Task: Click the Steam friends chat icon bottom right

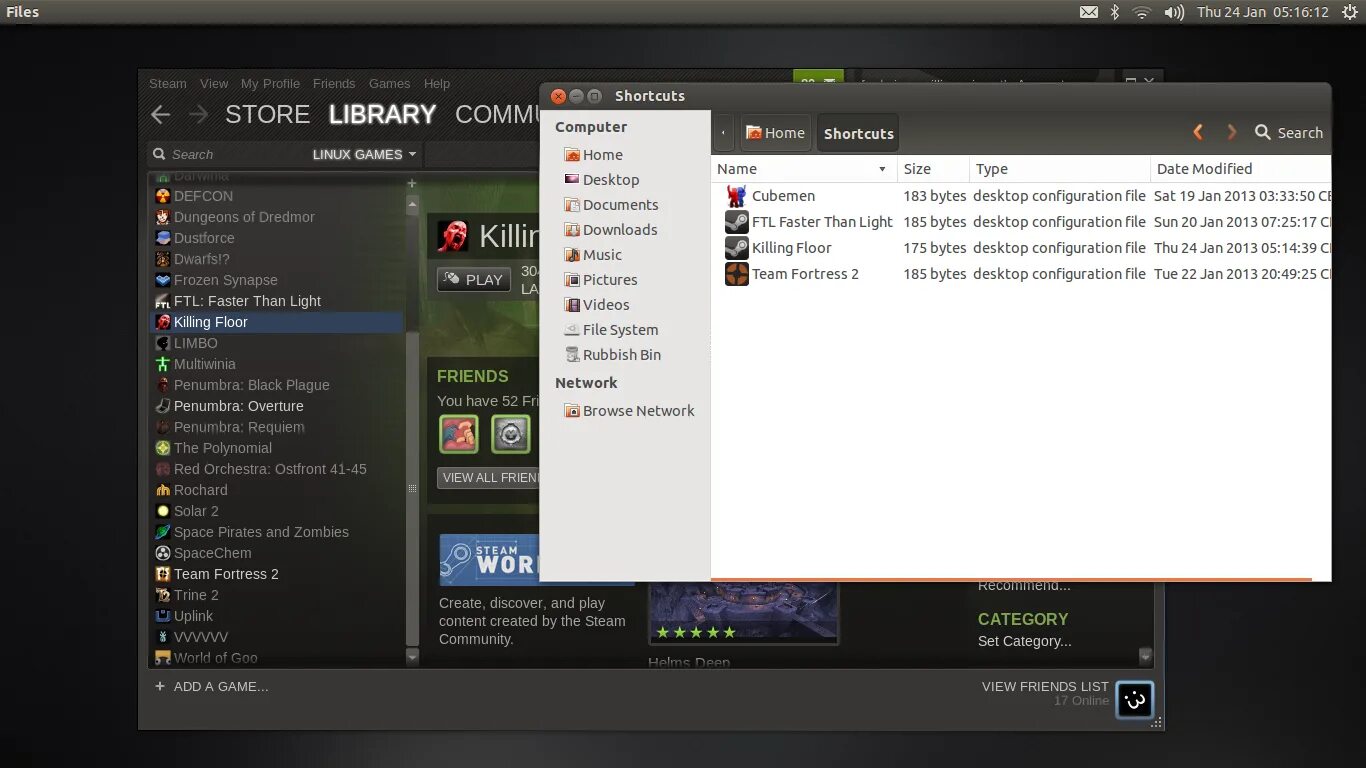Action: pos(1135,700)
